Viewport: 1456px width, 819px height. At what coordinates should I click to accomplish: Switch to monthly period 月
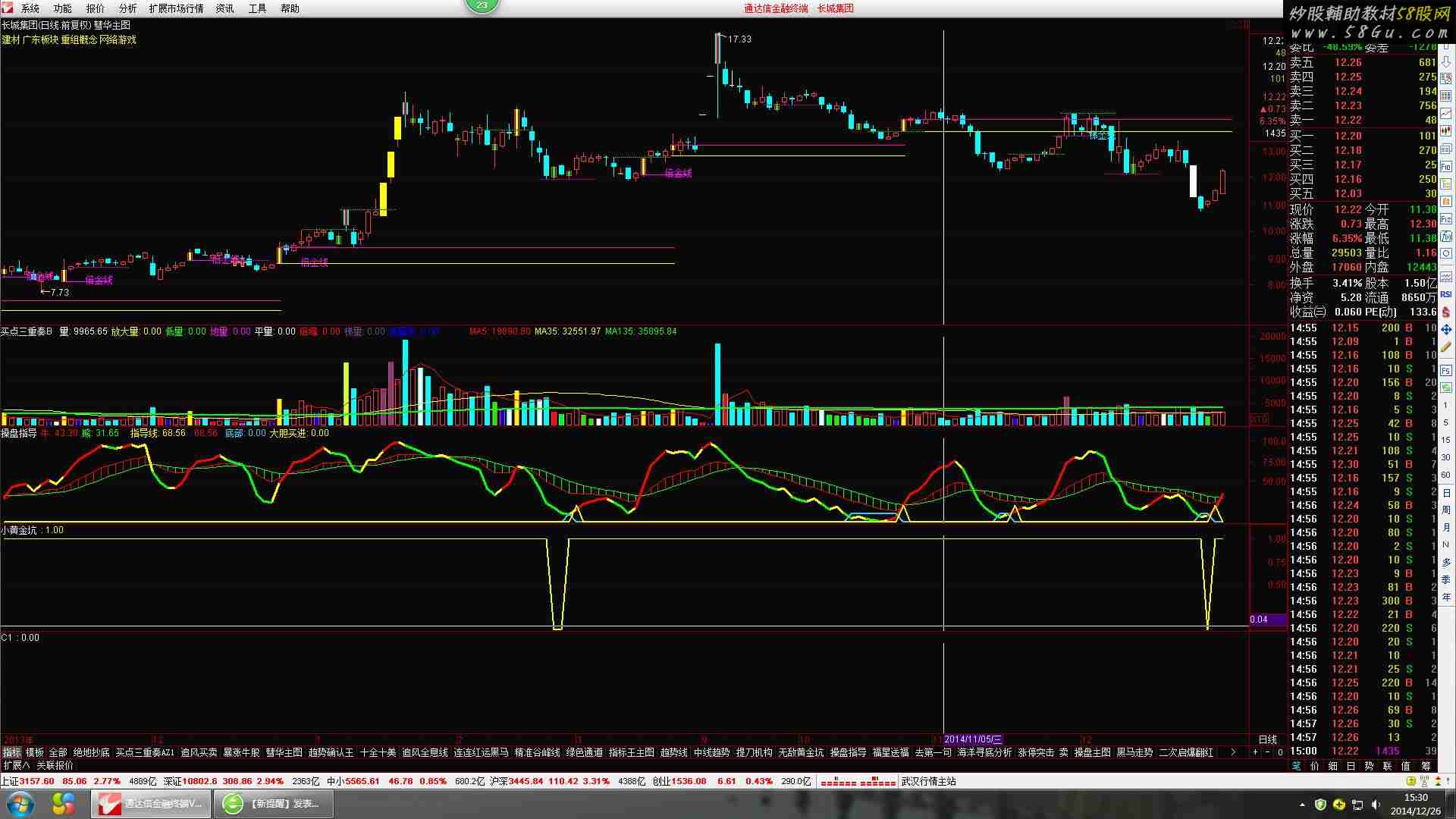pyautogui.click(x=1446, y=527)
